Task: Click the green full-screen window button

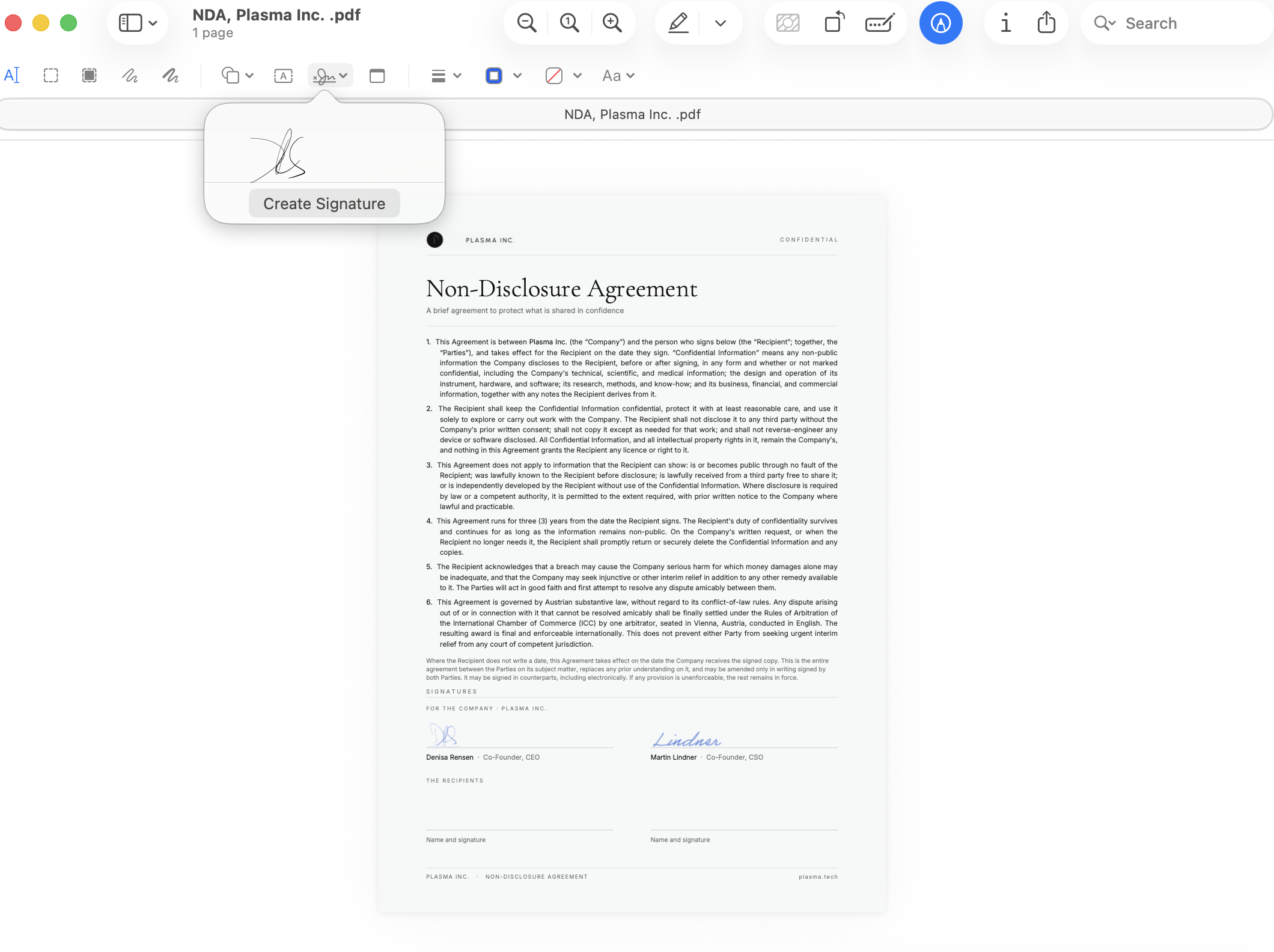Action: (69, 23)
